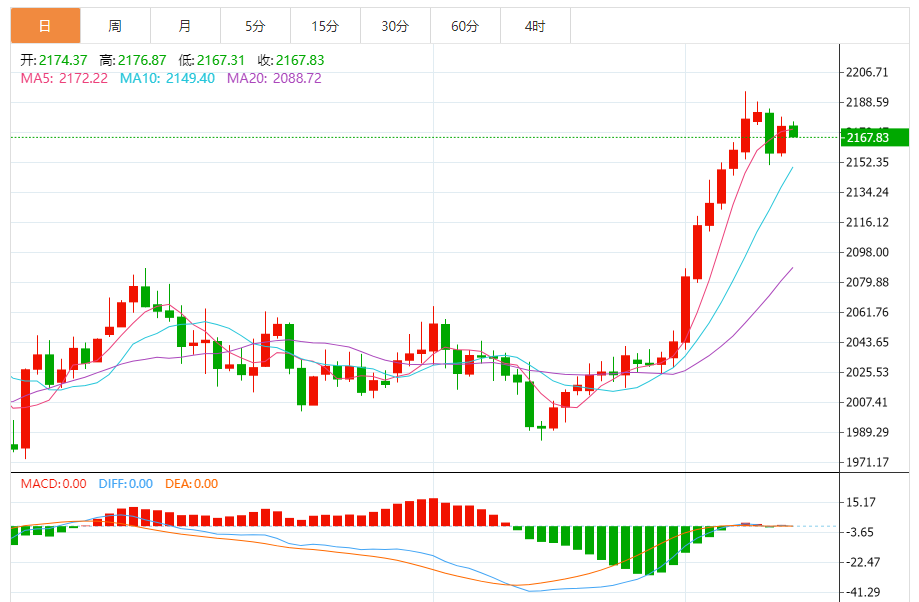Viewport: 919px width, 602px height.
Task: Click the DIFF:0.00 indicator label
Action: pos(125,484)
